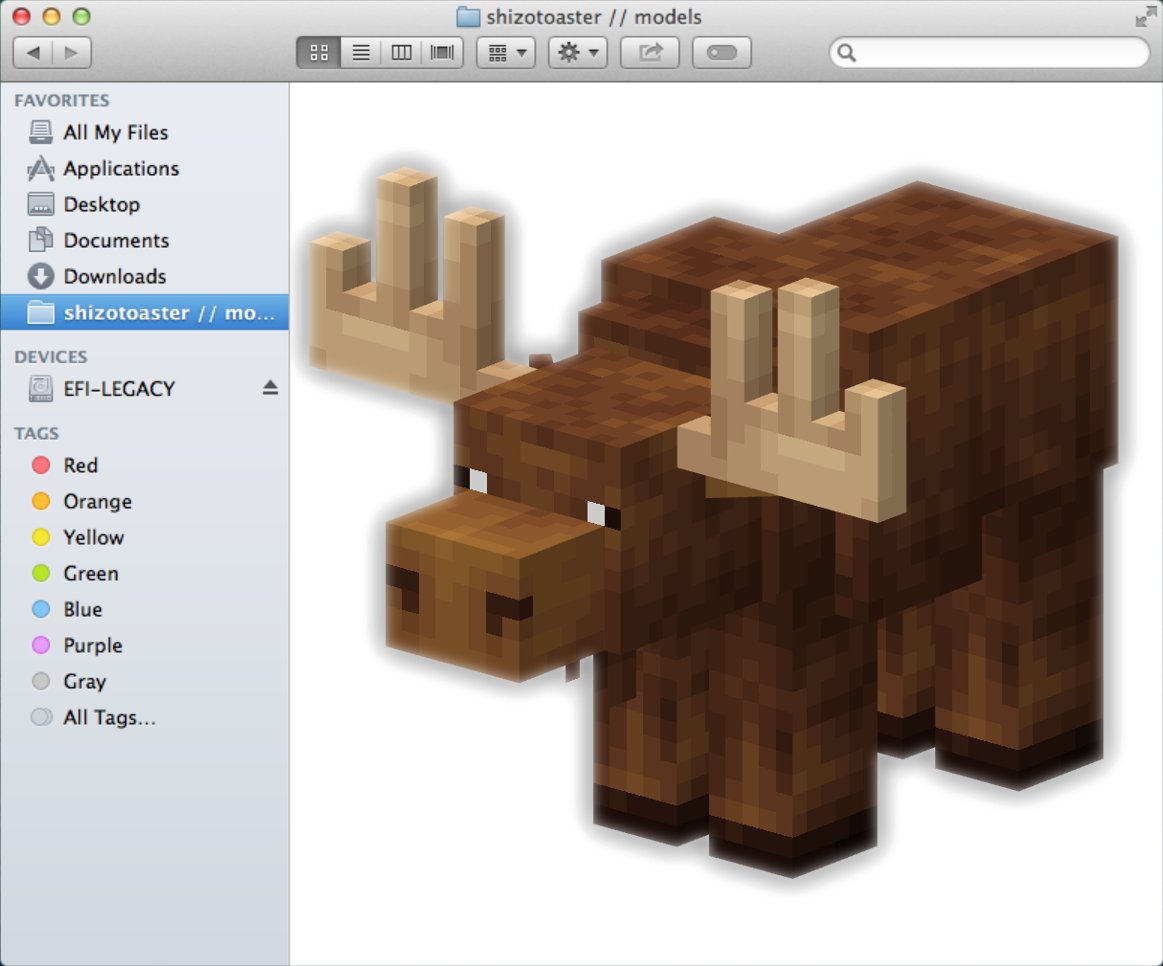Filter by the Green tag

pyautogui.click(x=144, y=574)
